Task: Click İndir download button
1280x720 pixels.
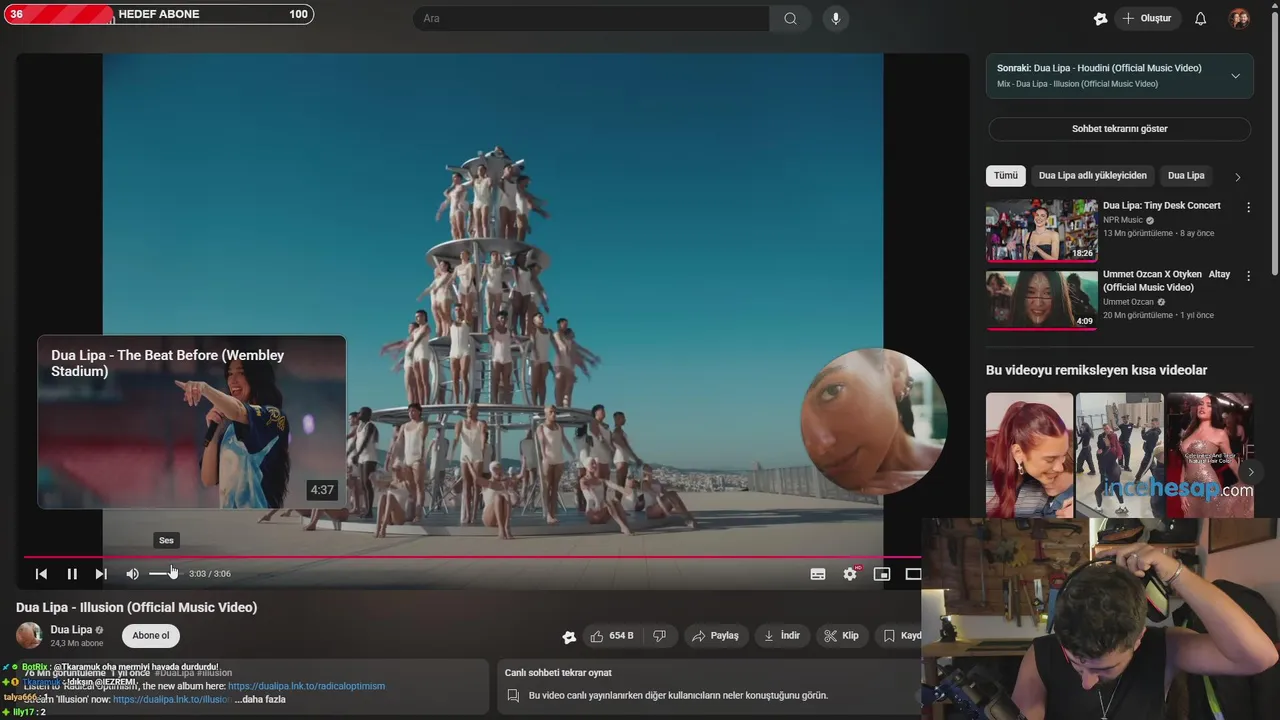Action: click(782, 636)
